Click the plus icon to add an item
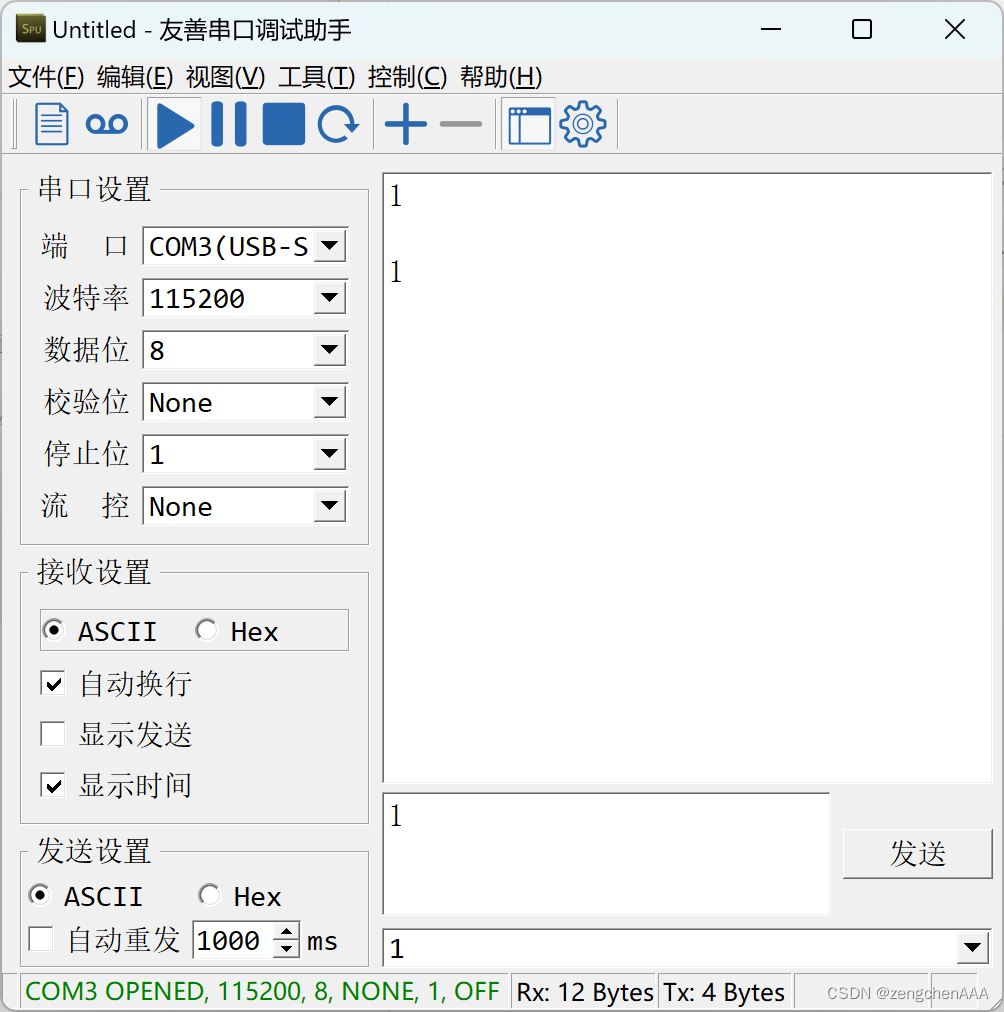The image size is (1004, 1012). tap(405, 123)
